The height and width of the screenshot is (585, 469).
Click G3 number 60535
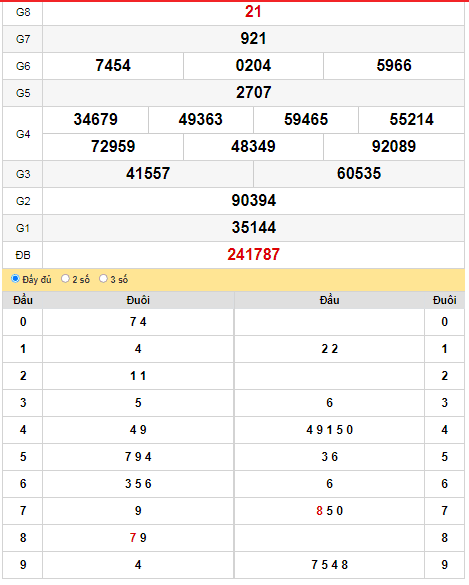[359, 174]
